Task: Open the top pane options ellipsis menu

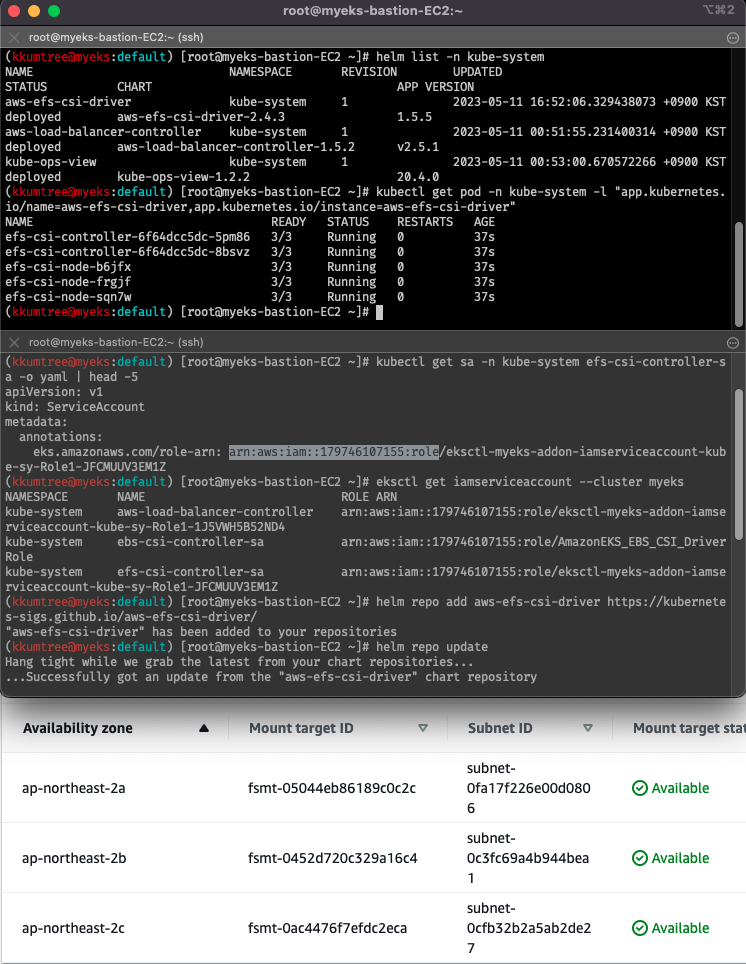Action: (732, 38)
